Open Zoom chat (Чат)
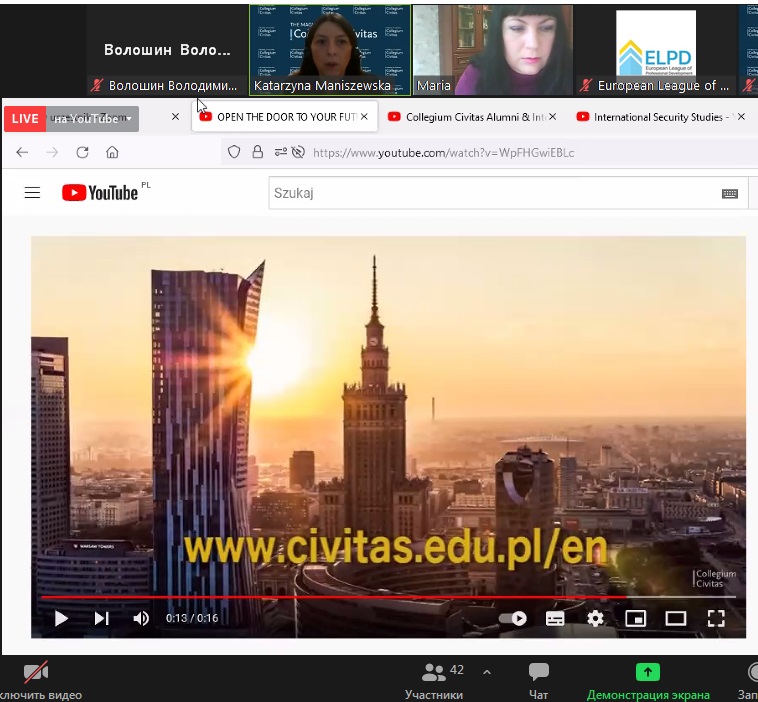 click(539, 680)
